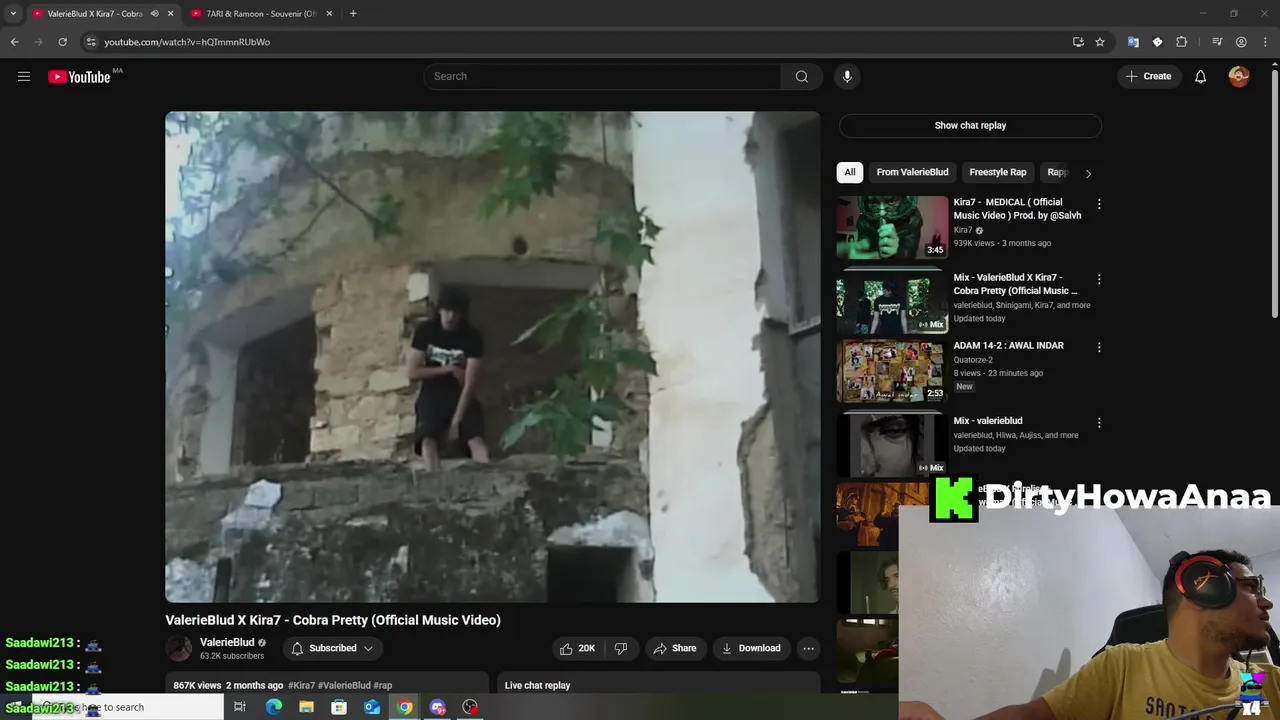The width and height of the screenshot is (1280, 720).
Task: Open Kira7 MEDICAL video thumbnail
Action: pos(892,227)
